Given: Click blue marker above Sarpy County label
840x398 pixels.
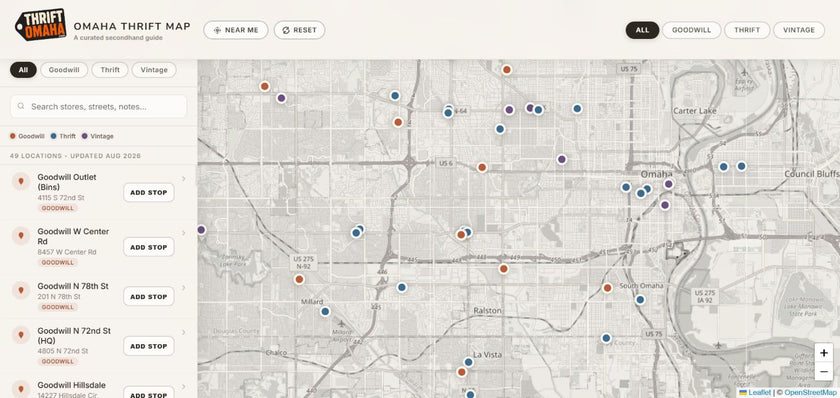Looking at the screenshot, I should click(x=606, y=338).
